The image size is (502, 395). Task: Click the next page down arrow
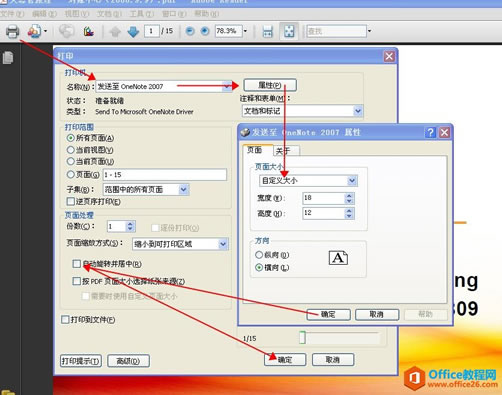coord(133,32)
